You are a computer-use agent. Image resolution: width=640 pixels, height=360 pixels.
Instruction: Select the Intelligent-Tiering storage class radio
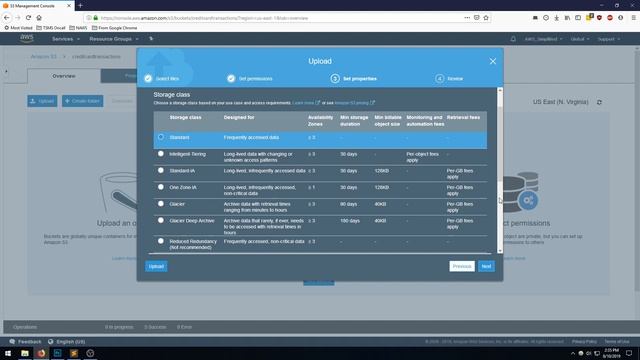161,154
